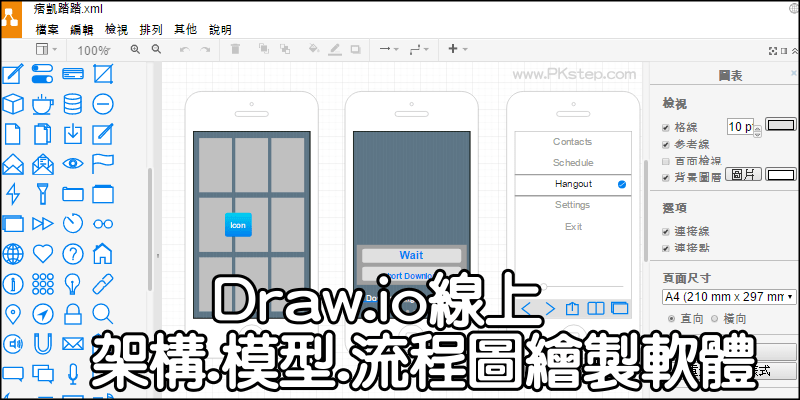Open the page view layout dropdown

point(46,49)
